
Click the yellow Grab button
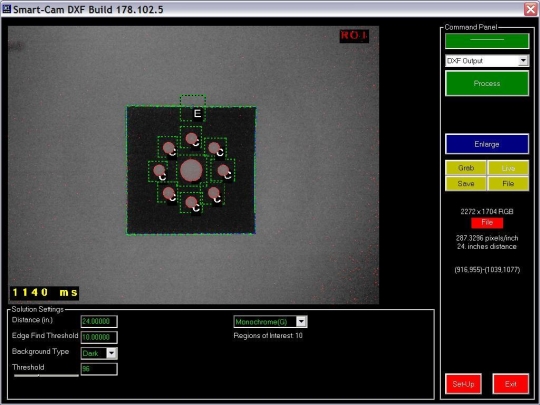(466, 168)
